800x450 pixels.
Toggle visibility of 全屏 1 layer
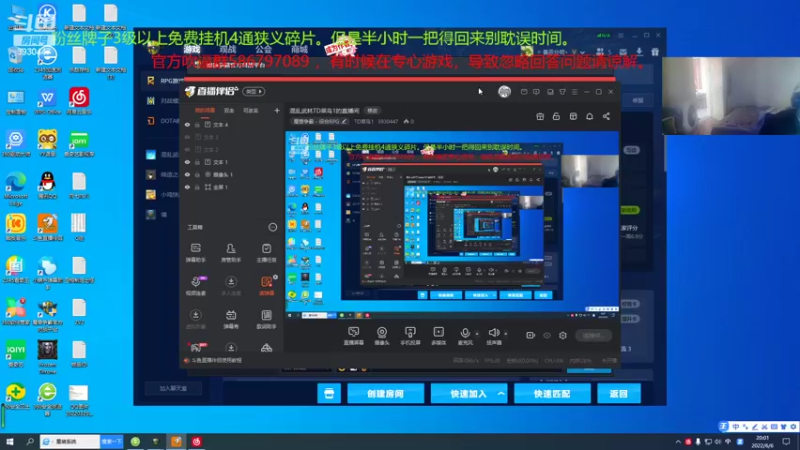tap(187, 187)
